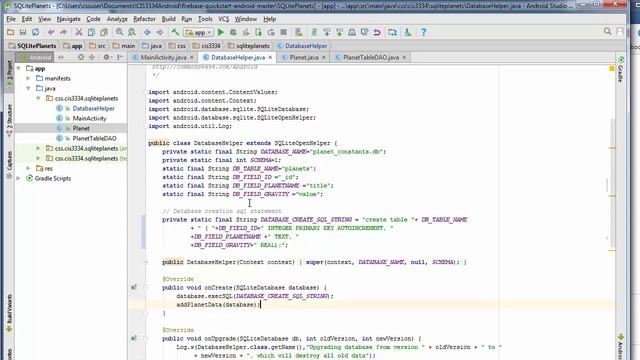Open the Refactor menu

coord(144,19)
